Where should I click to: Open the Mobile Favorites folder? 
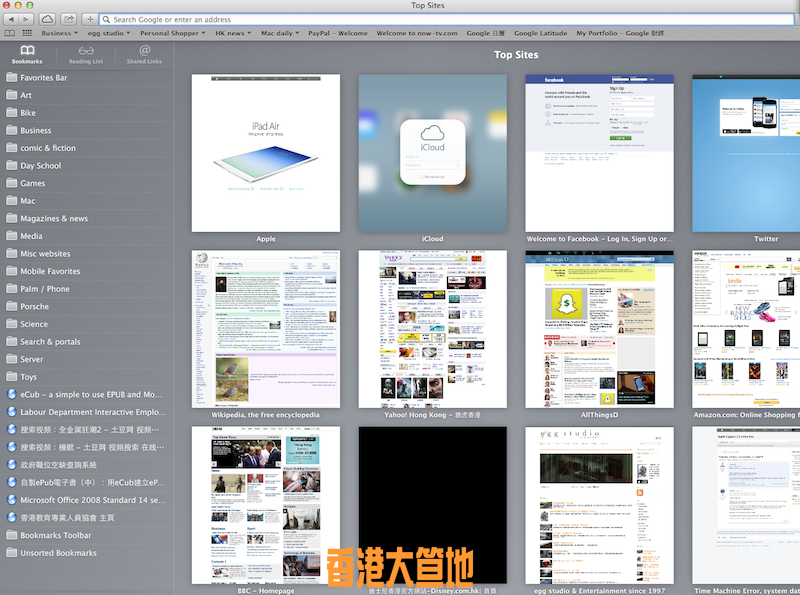pyautogui.click(x=87, y=271)
